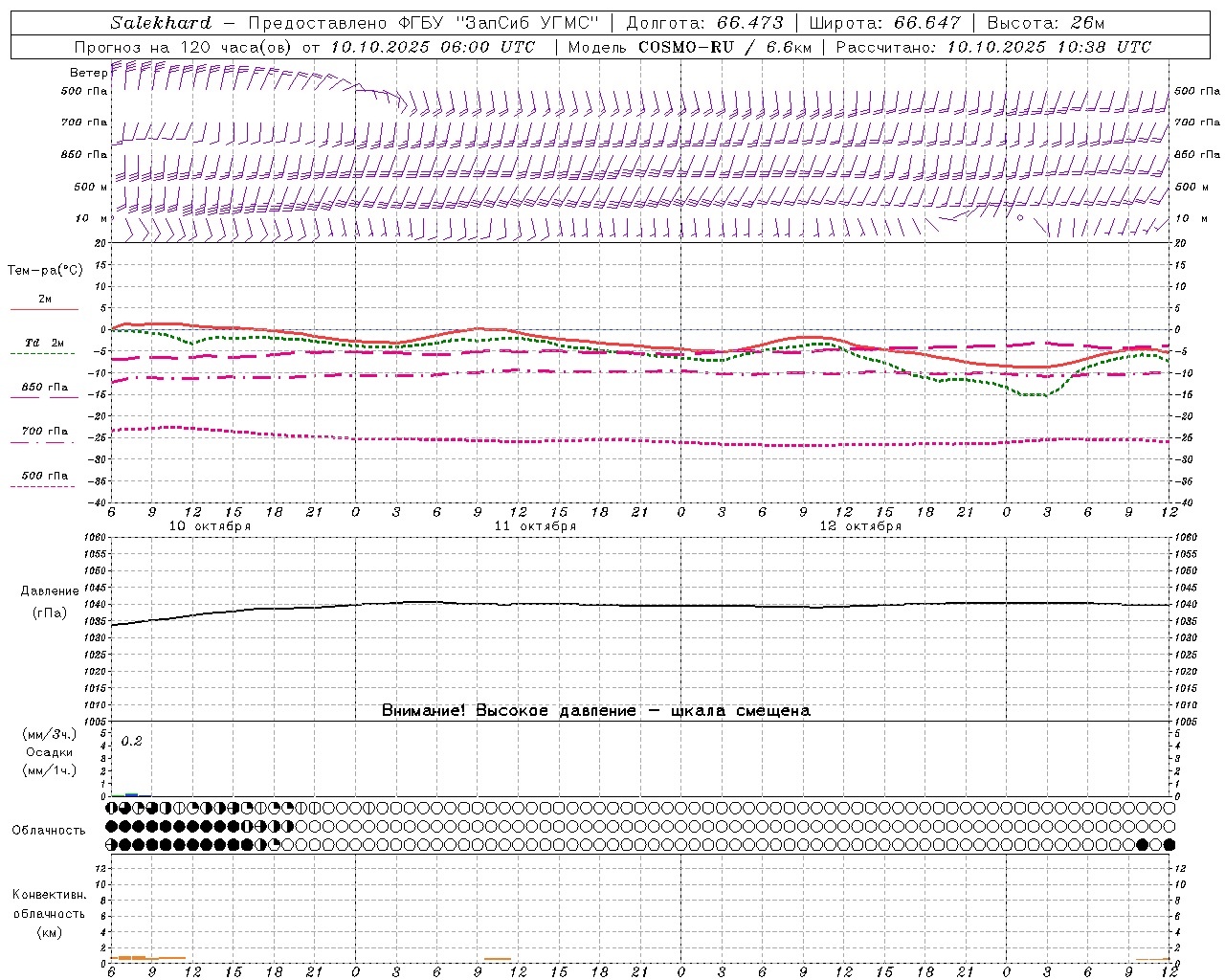Click the 12 октября date label
The width and height of the screenshot is (1225, 980).
click(x=860, y=525)
